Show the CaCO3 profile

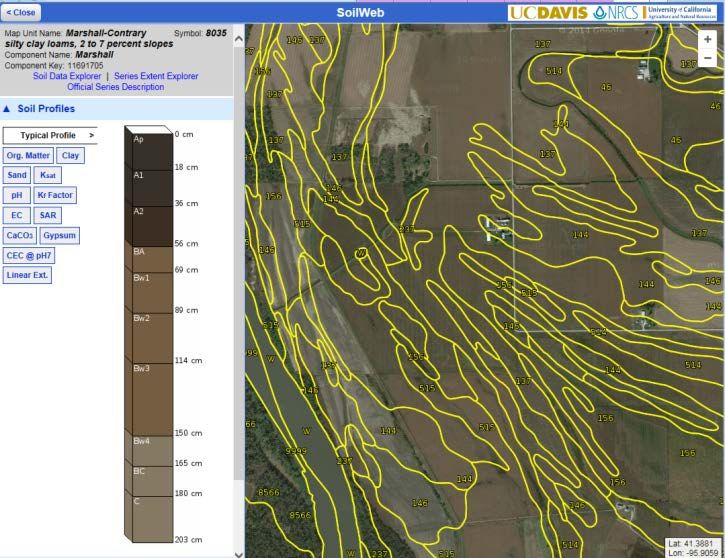[20, 235]
